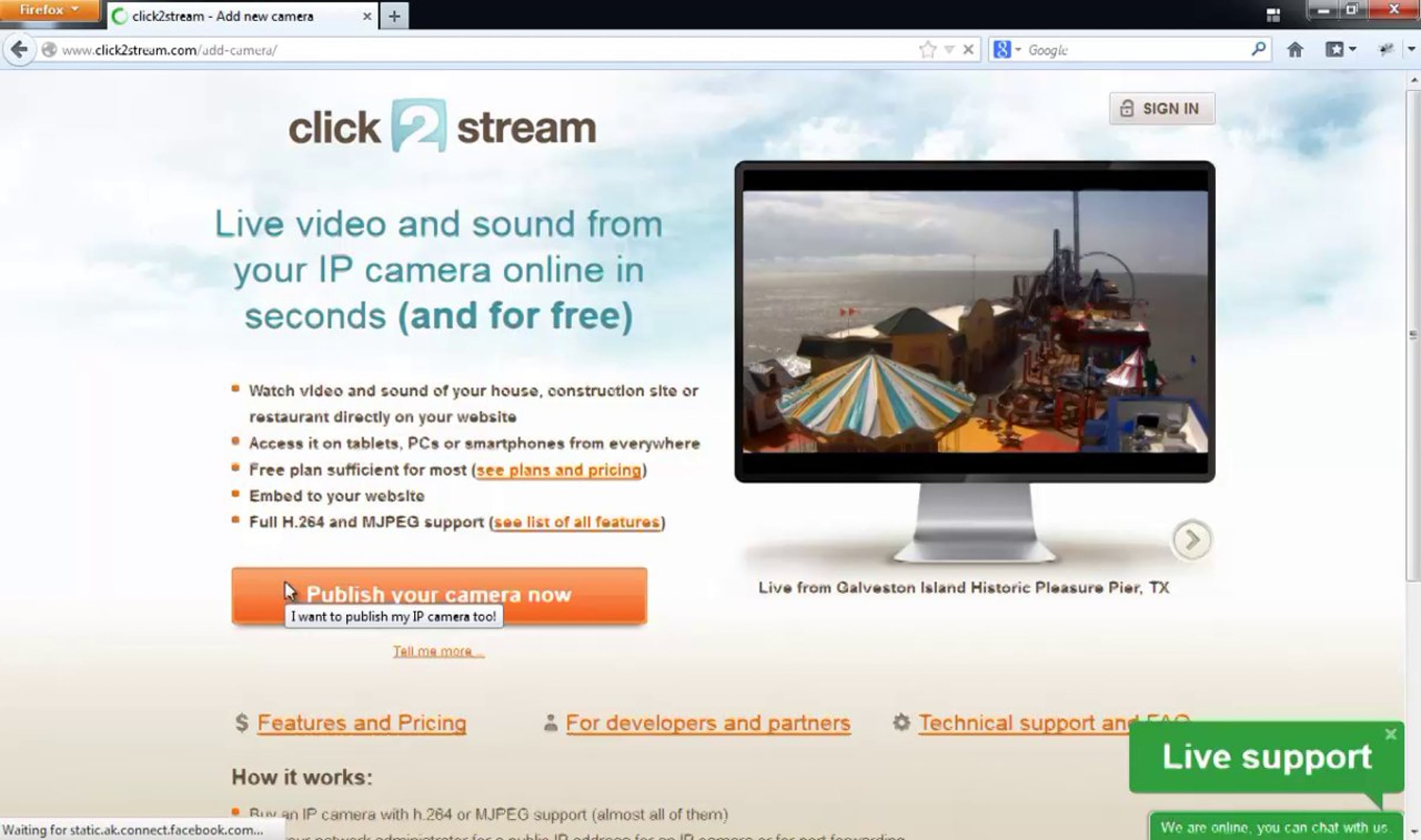This screenshot has height=840, width=1421.
Task: Click the live camera preview screen
Action: pos(975,321)
